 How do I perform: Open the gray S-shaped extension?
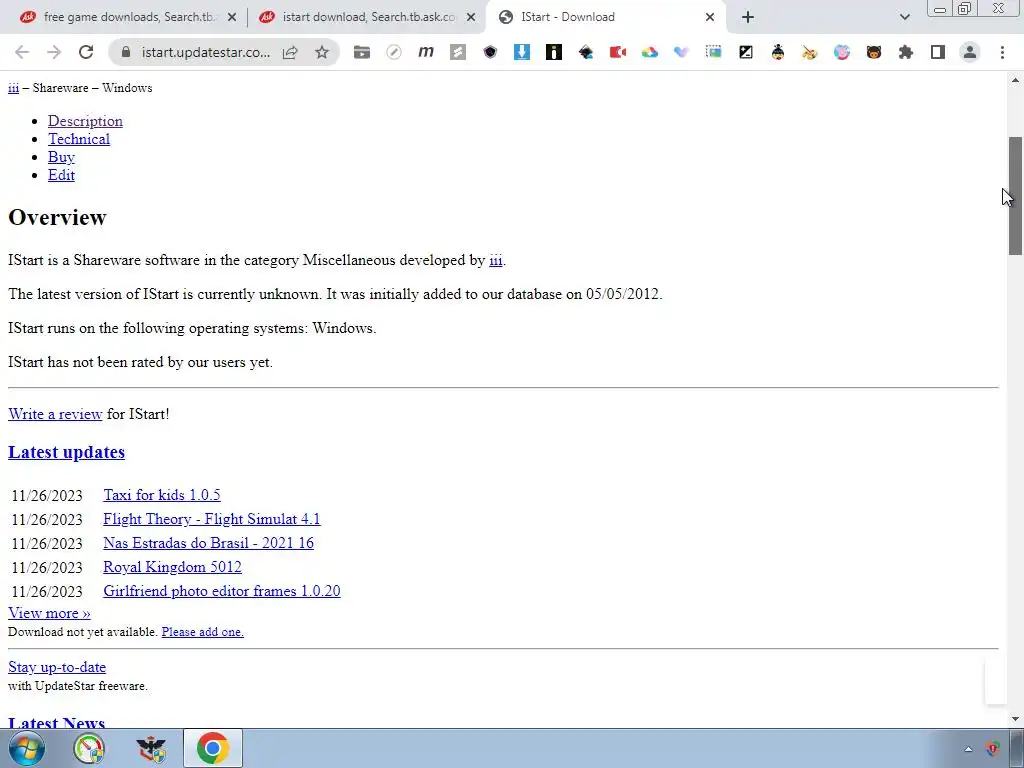458,52
